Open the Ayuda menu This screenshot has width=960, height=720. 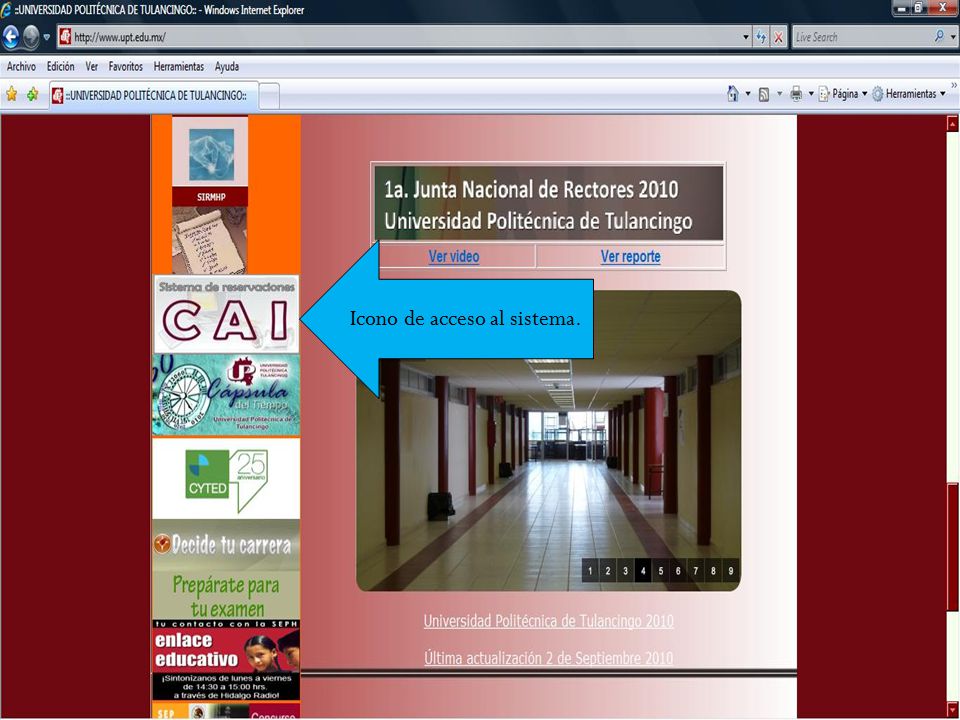pyautogui.click(x=227, y=67)
